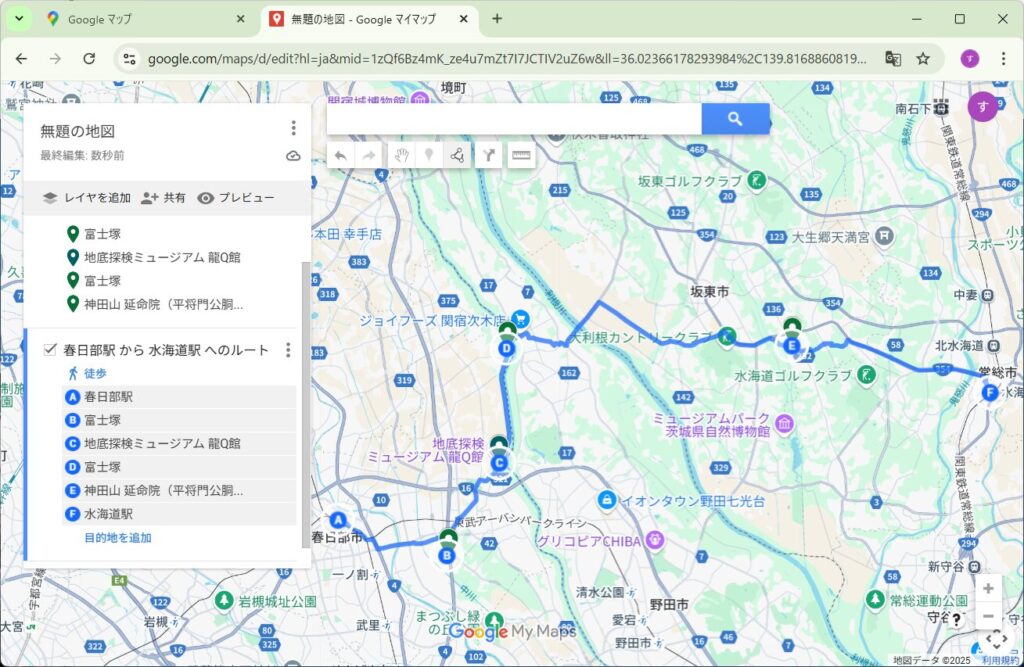This screenshot has width=1024, height=667.
Task: Click 地底探検ミュージアム 龍Q館 green pin layer item
Action: [x=154, y=257]
